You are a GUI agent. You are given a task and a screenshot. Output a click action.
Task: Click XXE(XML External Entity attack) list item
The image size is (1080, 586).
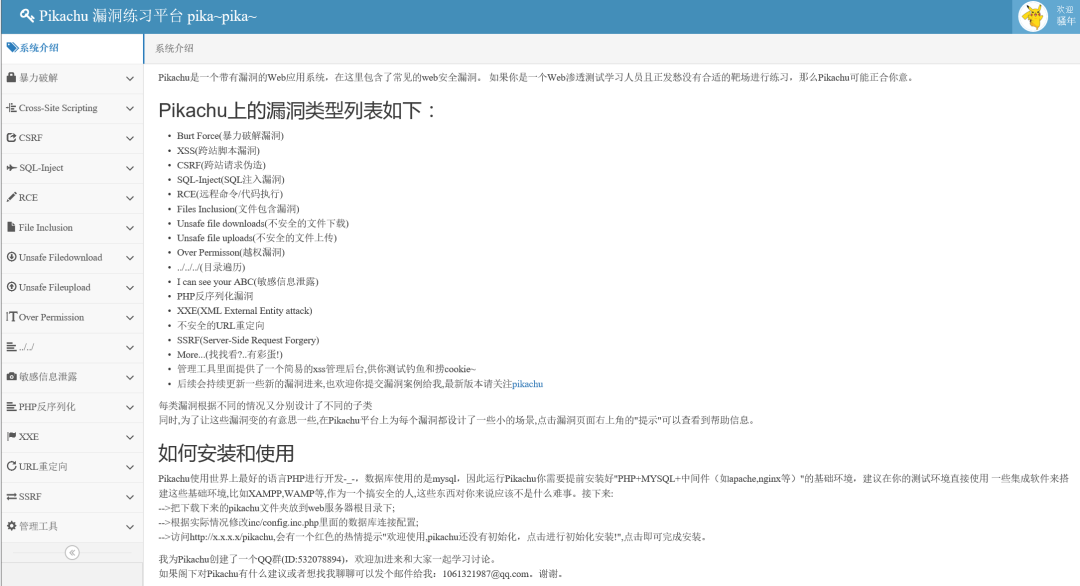click(x=245, y=311)
